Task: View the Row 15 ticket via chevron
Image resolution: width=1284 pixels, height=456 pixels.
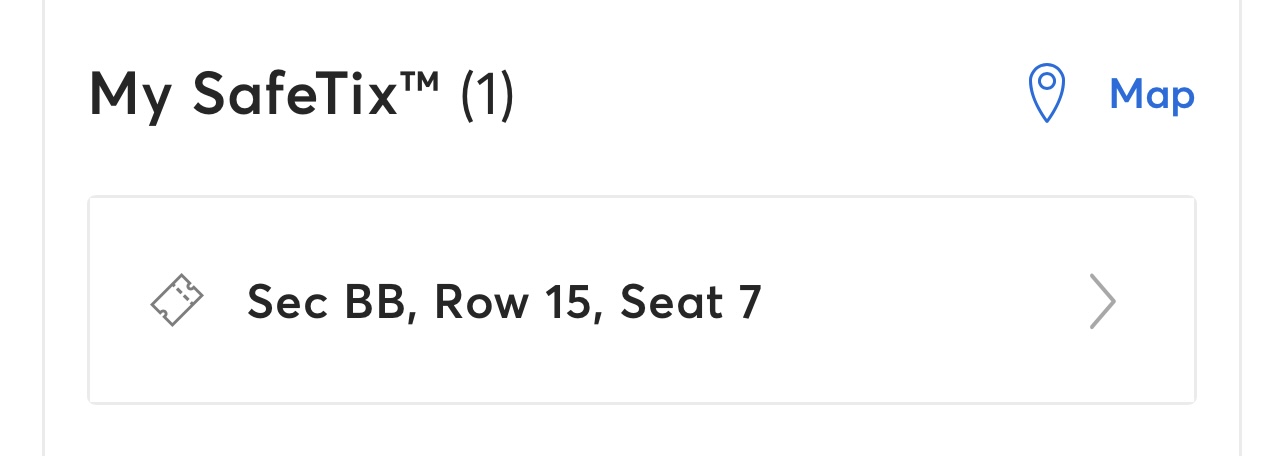Action: click(x=1102, y=301)
